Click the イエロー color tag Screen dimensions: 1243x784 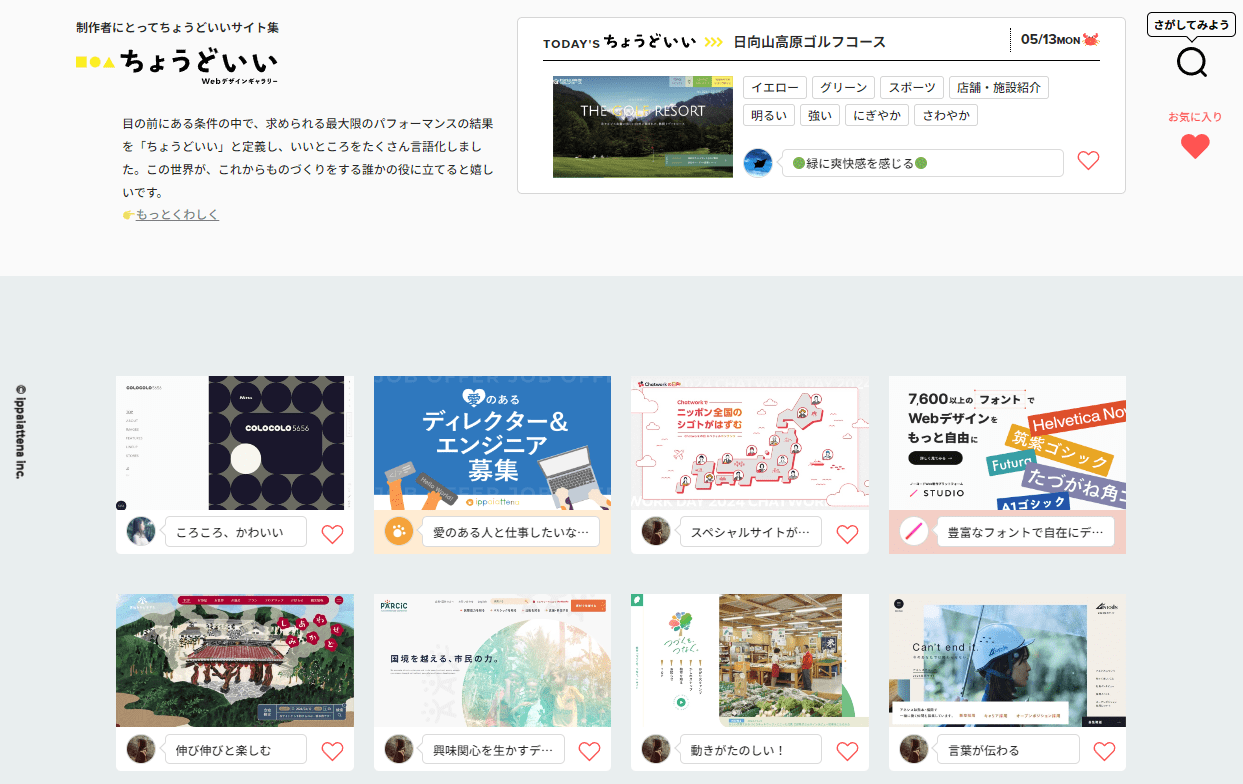pyautogui.click(x=775, y=87)
